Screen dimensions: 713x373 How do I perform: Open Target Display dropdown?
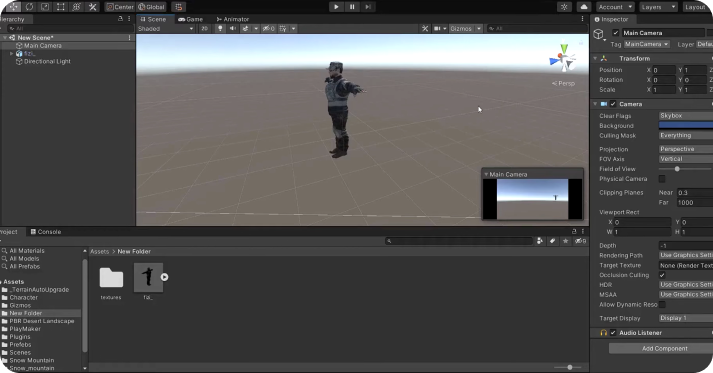(686, 318)
